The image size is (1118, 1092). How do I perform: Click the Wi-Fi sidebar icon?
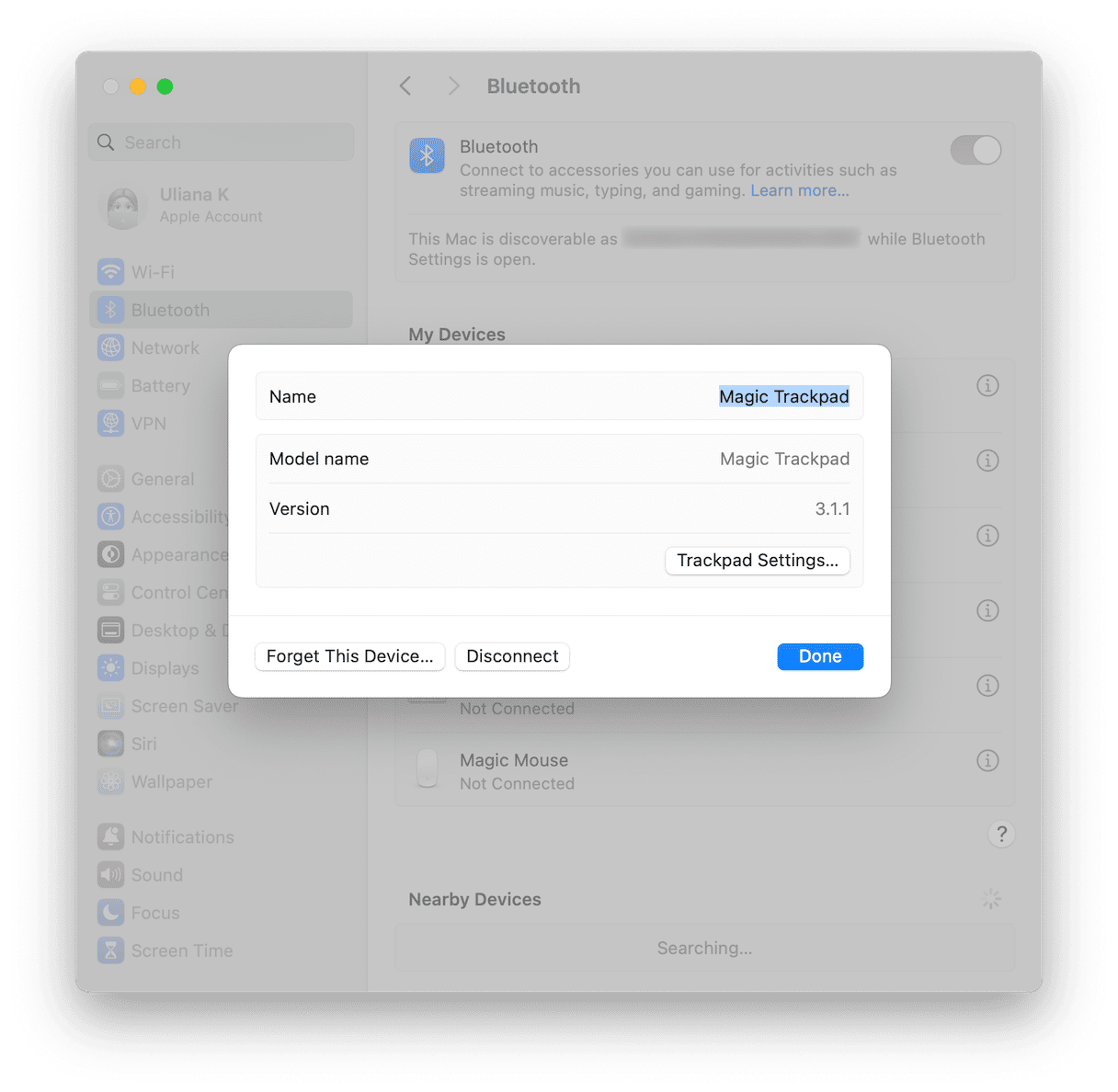[110, 272]
